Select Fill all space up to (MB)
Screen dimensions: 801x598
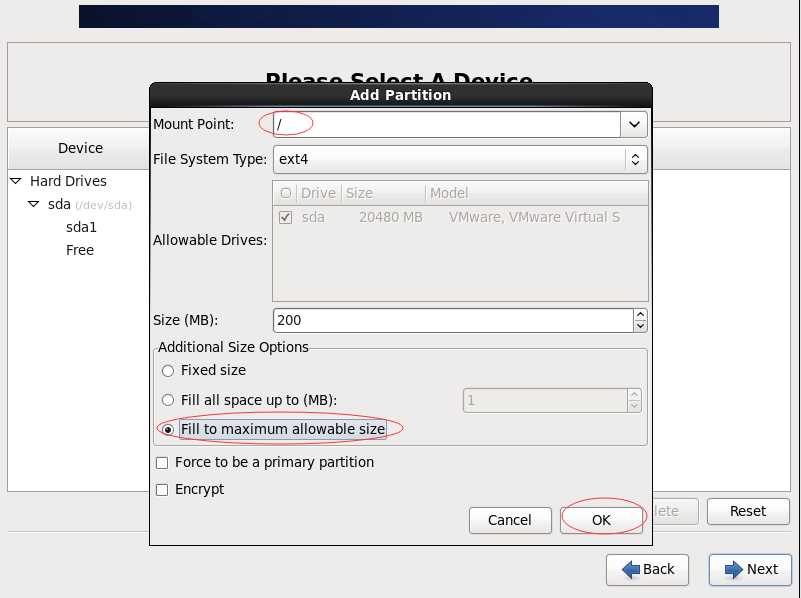coord(168,400)
